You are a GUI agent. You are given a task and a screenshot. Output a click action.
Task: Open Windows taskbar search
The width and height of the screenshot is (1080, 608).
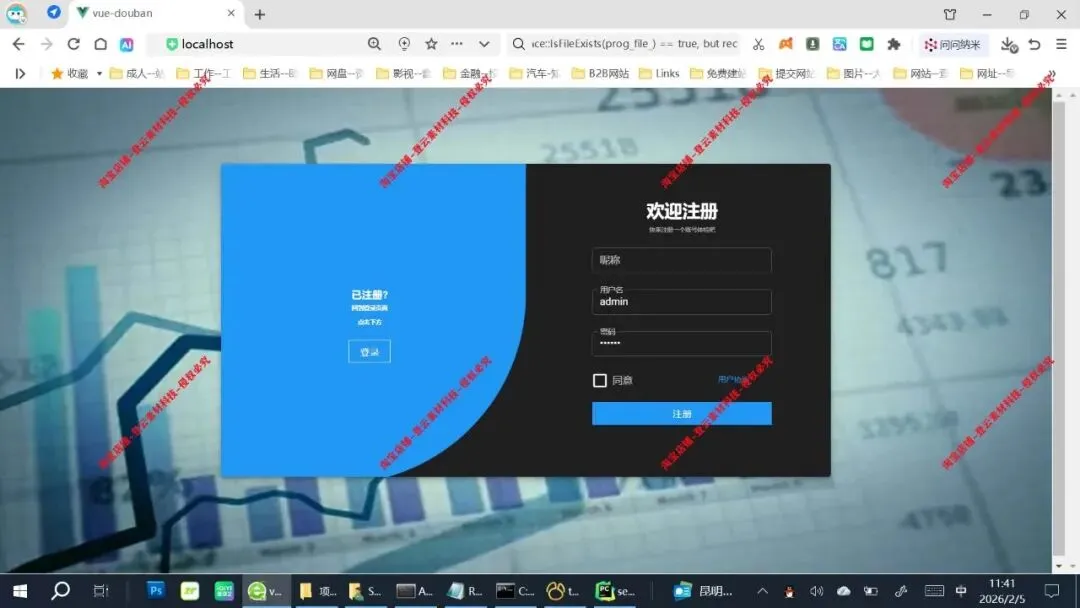[x=61, y=591]
